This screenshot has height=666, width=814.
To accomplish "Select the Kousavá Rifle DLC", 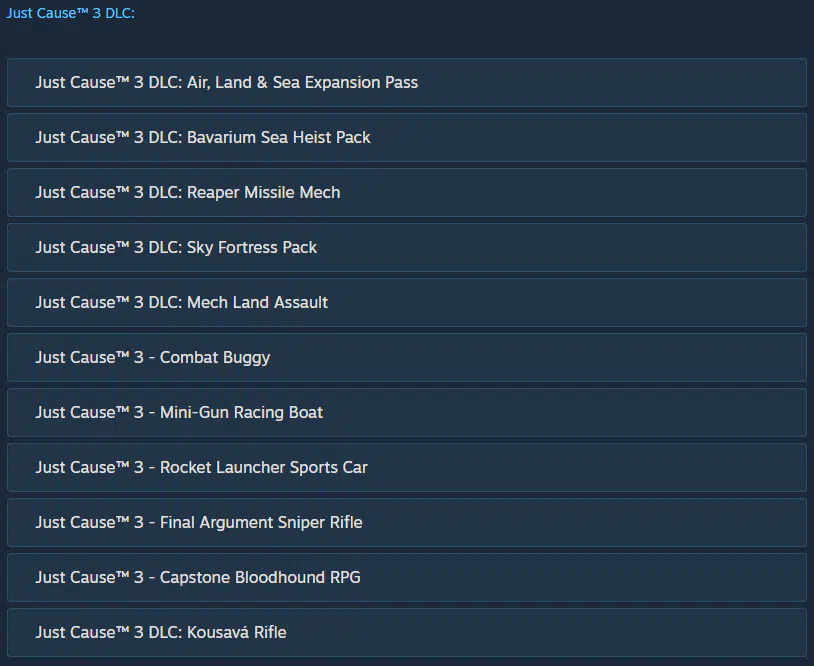I will [161, 632].
